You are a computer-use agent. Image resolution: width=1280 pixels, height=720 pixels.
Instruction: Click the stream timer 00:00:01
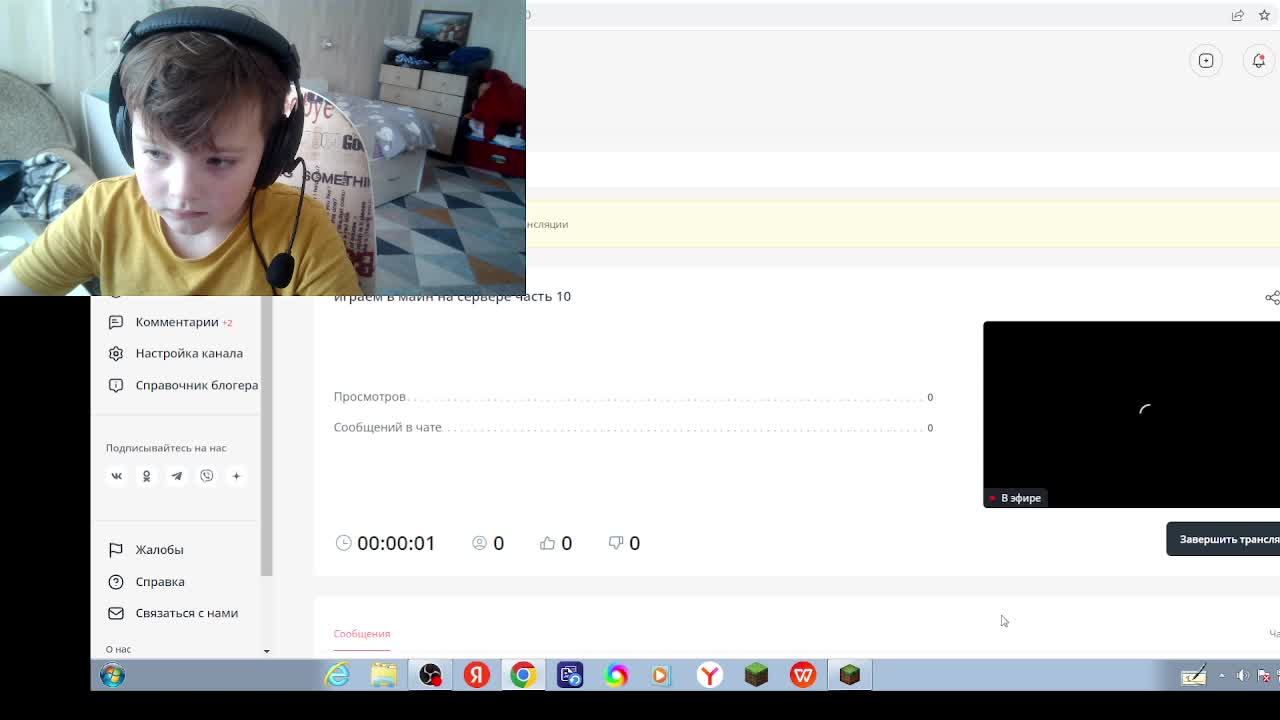tap(396, 543)
